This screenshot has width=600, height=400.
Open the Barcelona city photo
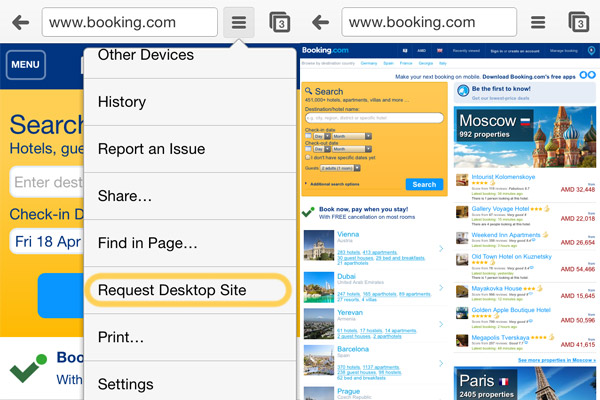click(x=319, y=360)
